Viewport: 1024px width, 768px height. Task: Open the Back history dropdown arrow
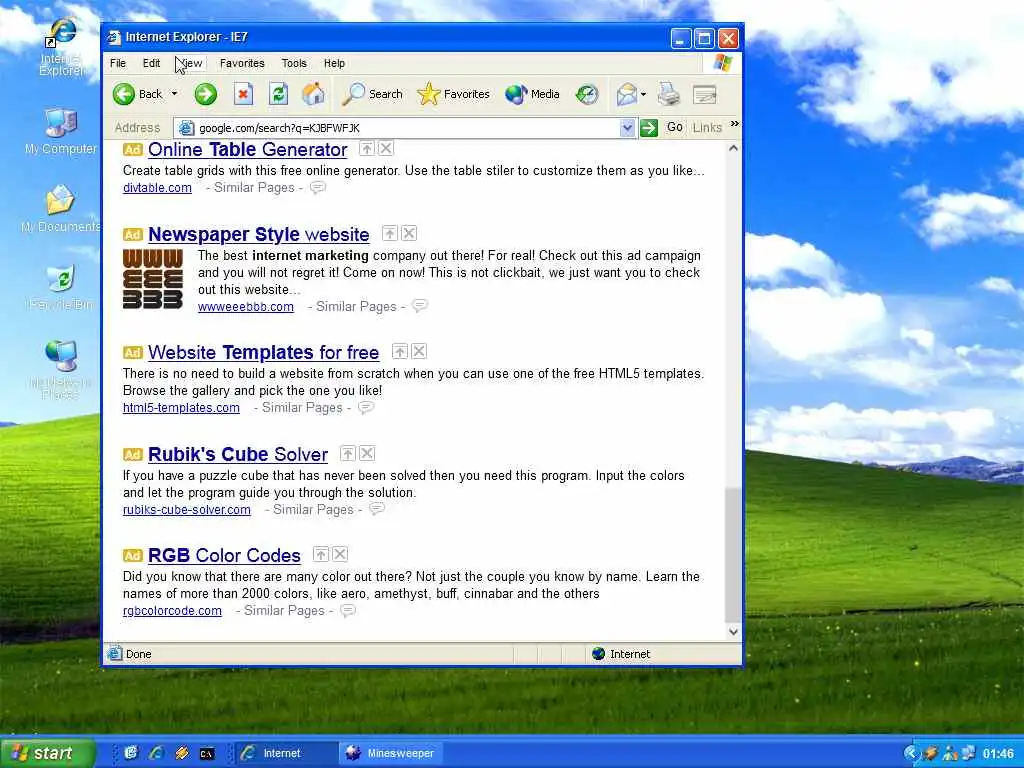click(x=174, y=94)
